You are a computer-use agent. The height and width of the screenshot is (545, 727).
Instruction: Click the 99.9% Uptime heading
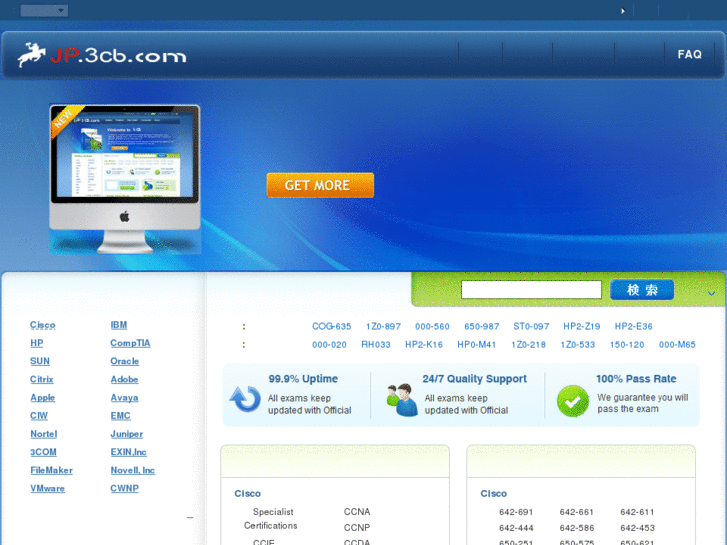(303, 379)
